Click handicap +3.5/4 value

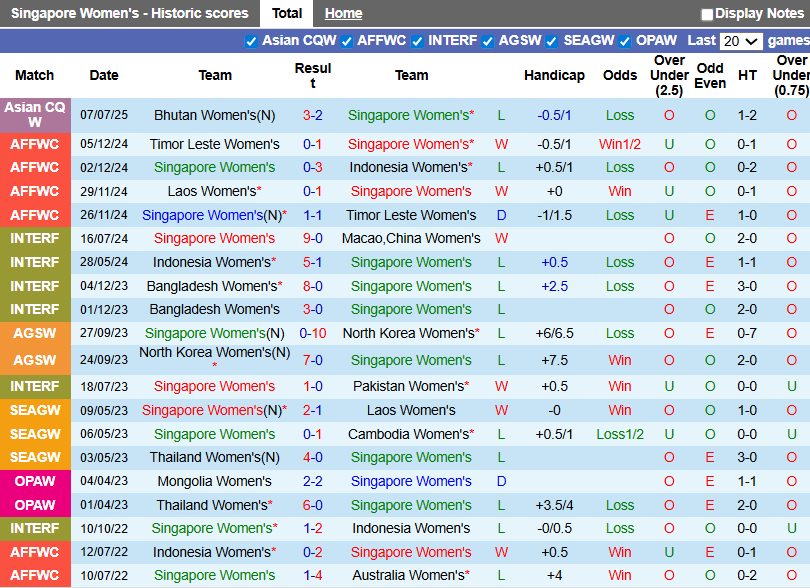point(554,505)
